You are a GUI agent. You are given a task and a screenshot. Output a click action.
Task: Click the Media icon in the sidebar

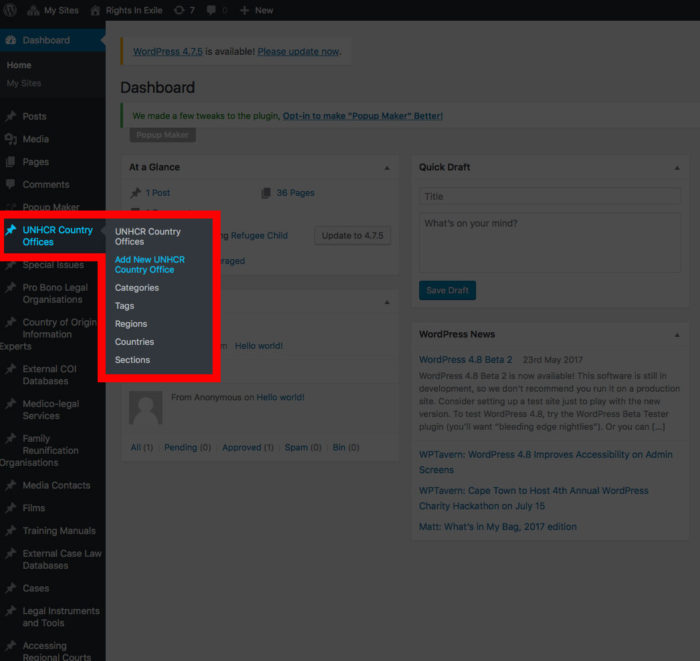click(11, 139)
